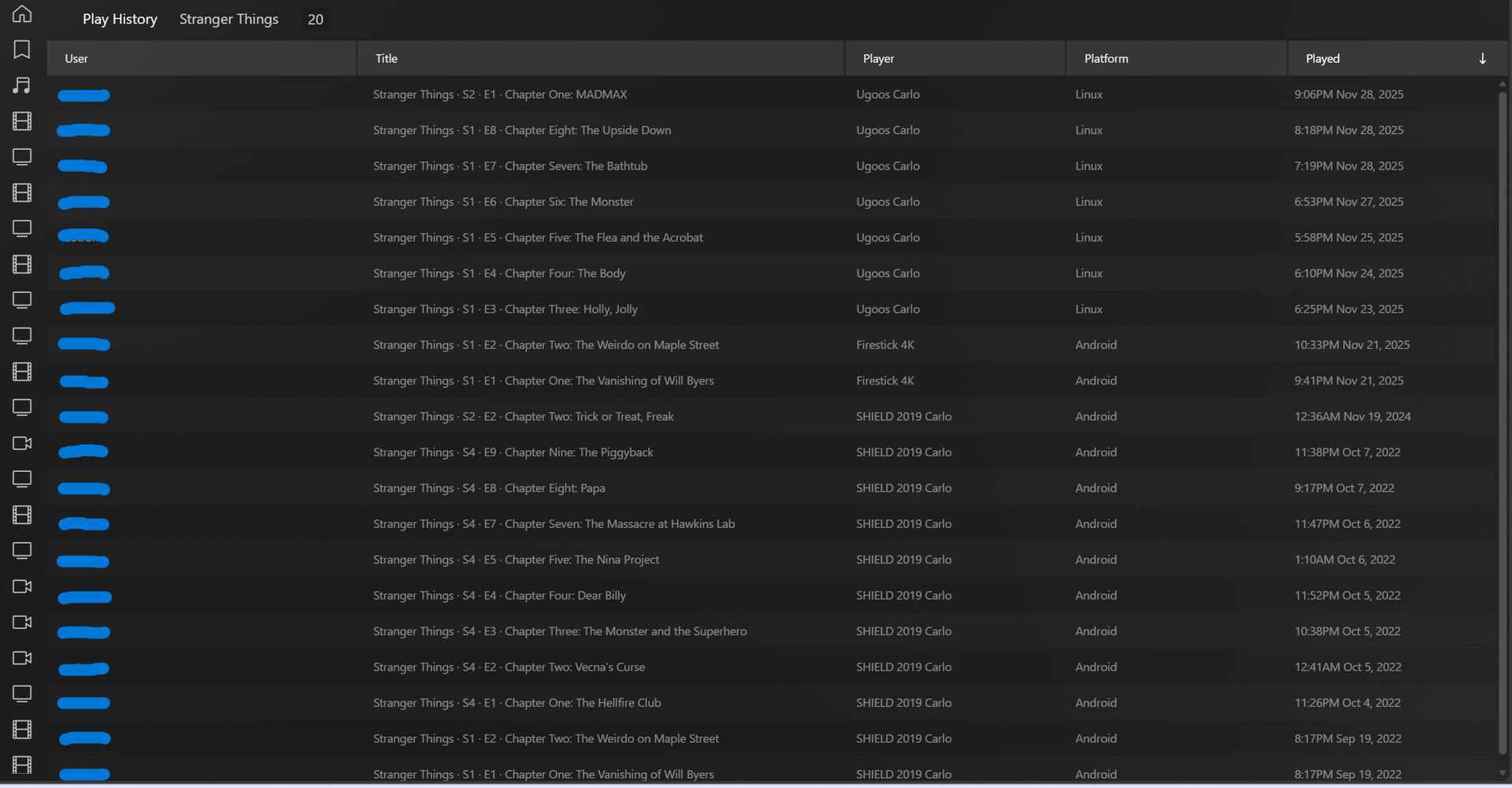The height and width of the screenshot is (788, 1512).
Task: Click "Firestick 4K" in the 9:41PM Nov 21 row
Action: 885,381
